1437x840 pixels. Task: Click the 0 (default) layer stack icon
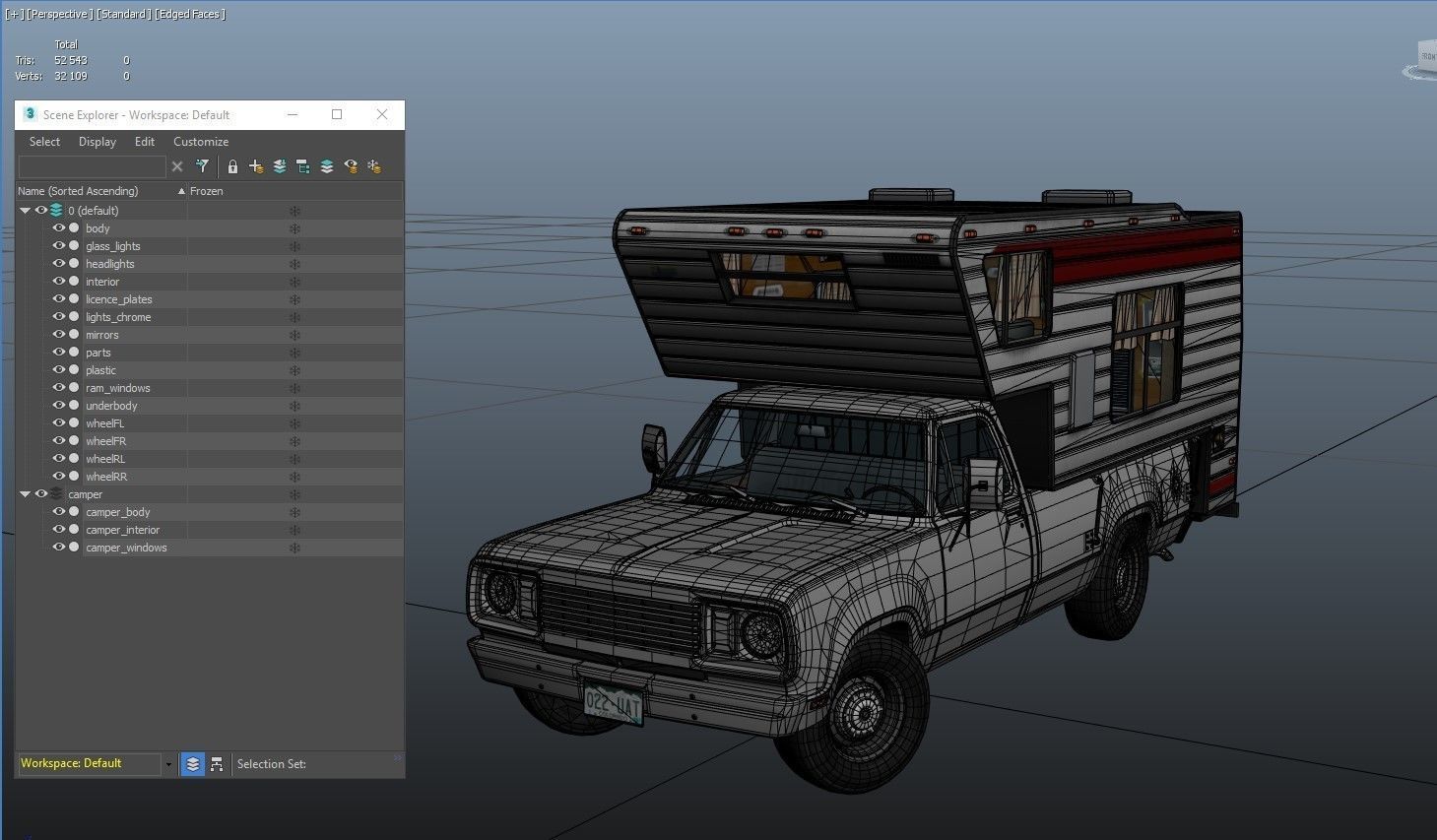click(x=56, y=211)
